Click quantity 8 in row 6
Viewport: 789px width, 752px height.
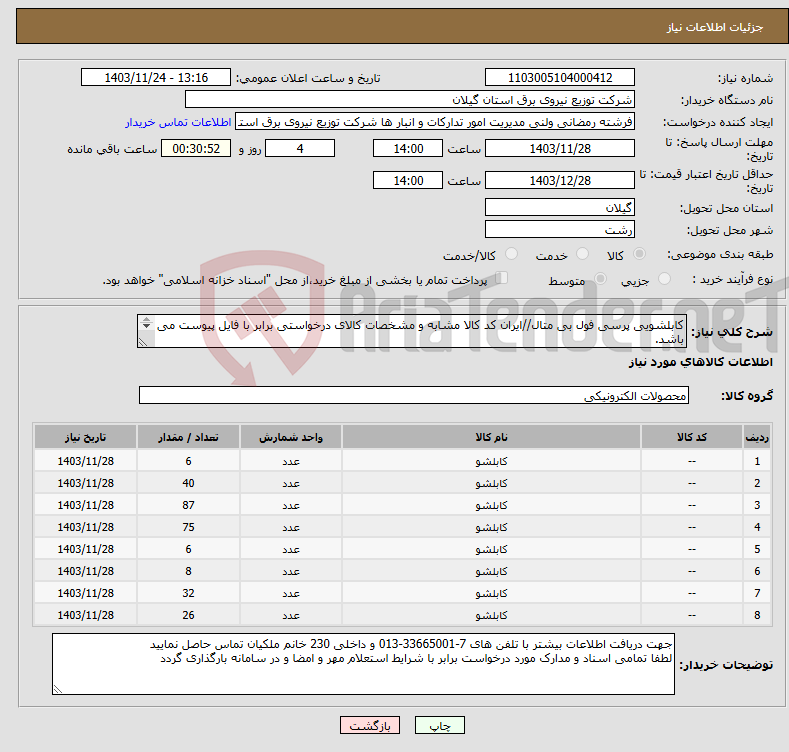pos(188,571)
